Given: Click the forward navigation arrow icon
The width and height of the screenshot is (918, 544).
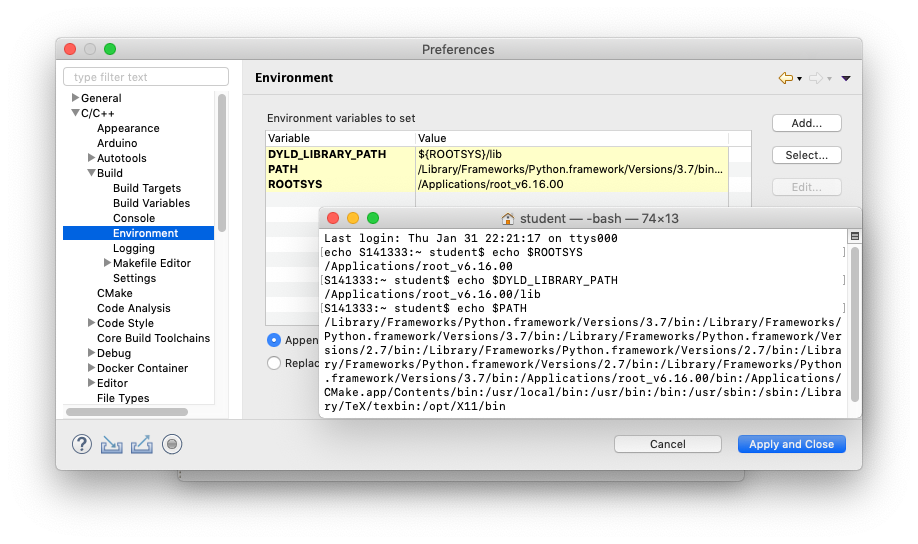Looking at the screenshot, I should [816, 78].
